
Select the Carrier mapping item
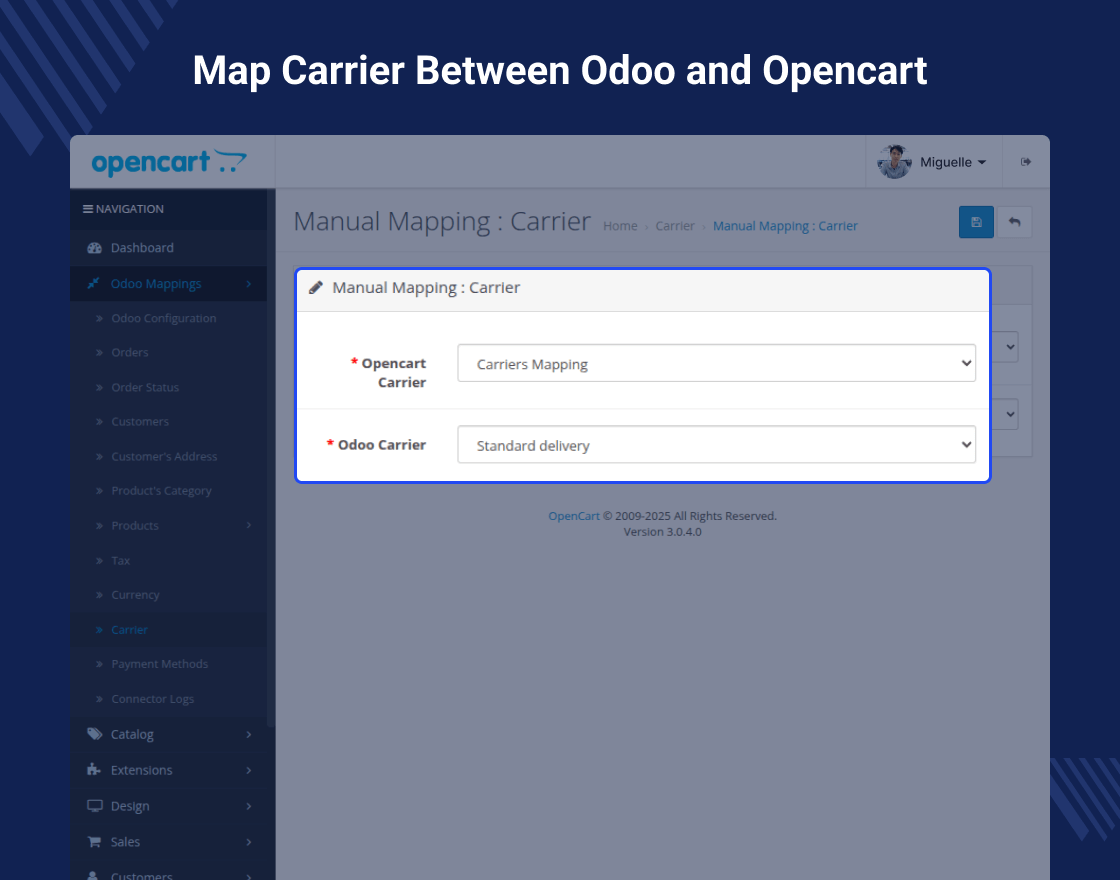(129, 630)
